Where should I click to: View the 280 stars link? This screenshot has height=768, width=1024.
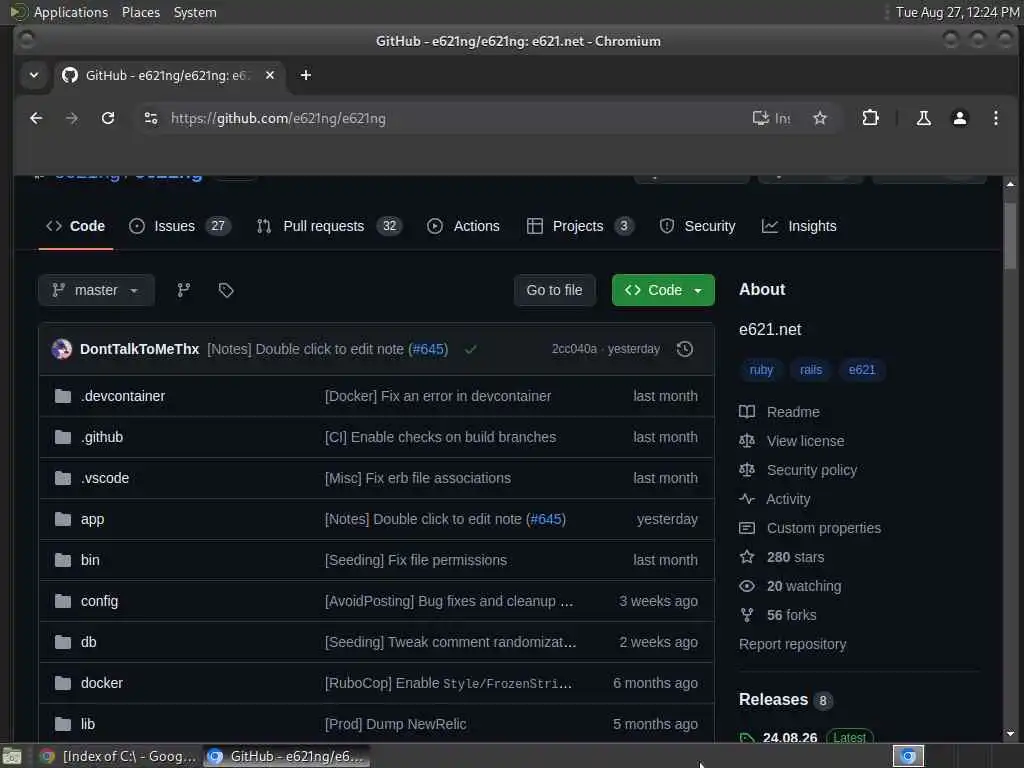pyautogui.click(x=782, y=558)
